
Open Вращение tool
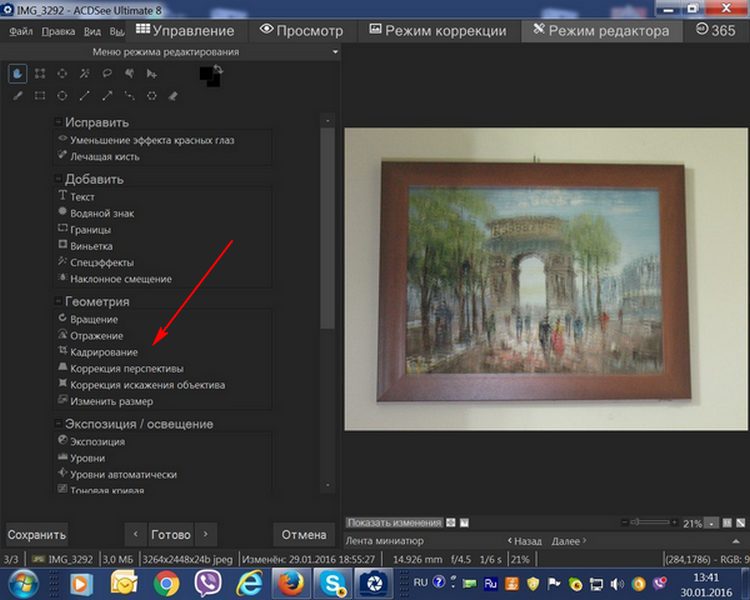88,319
